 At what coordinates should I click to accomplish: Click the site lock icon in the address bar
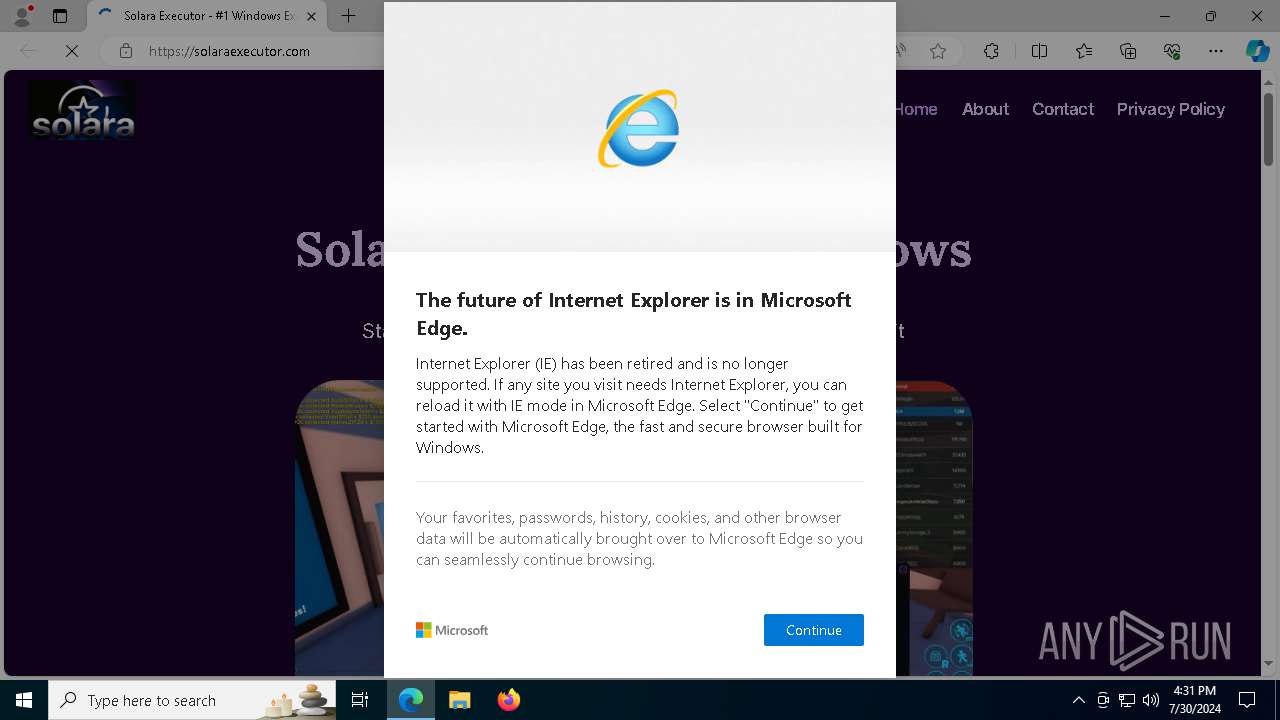point(125,51)
